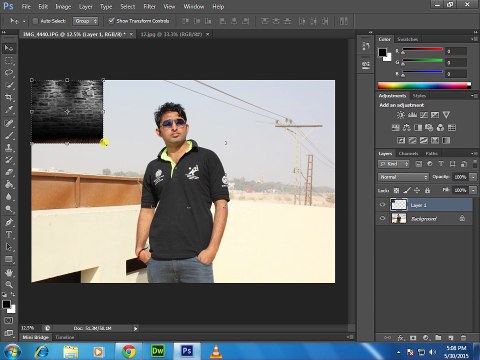
Task: Select the History Brush tool
Action: click(9, 160)
